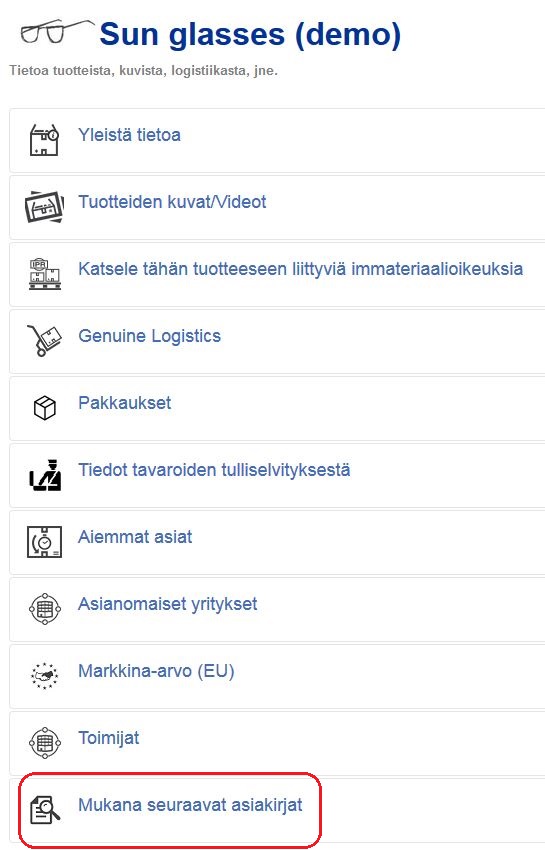
Task: Click the hand truck icon for Genuine Logistics
Action: tap(44, 341)
